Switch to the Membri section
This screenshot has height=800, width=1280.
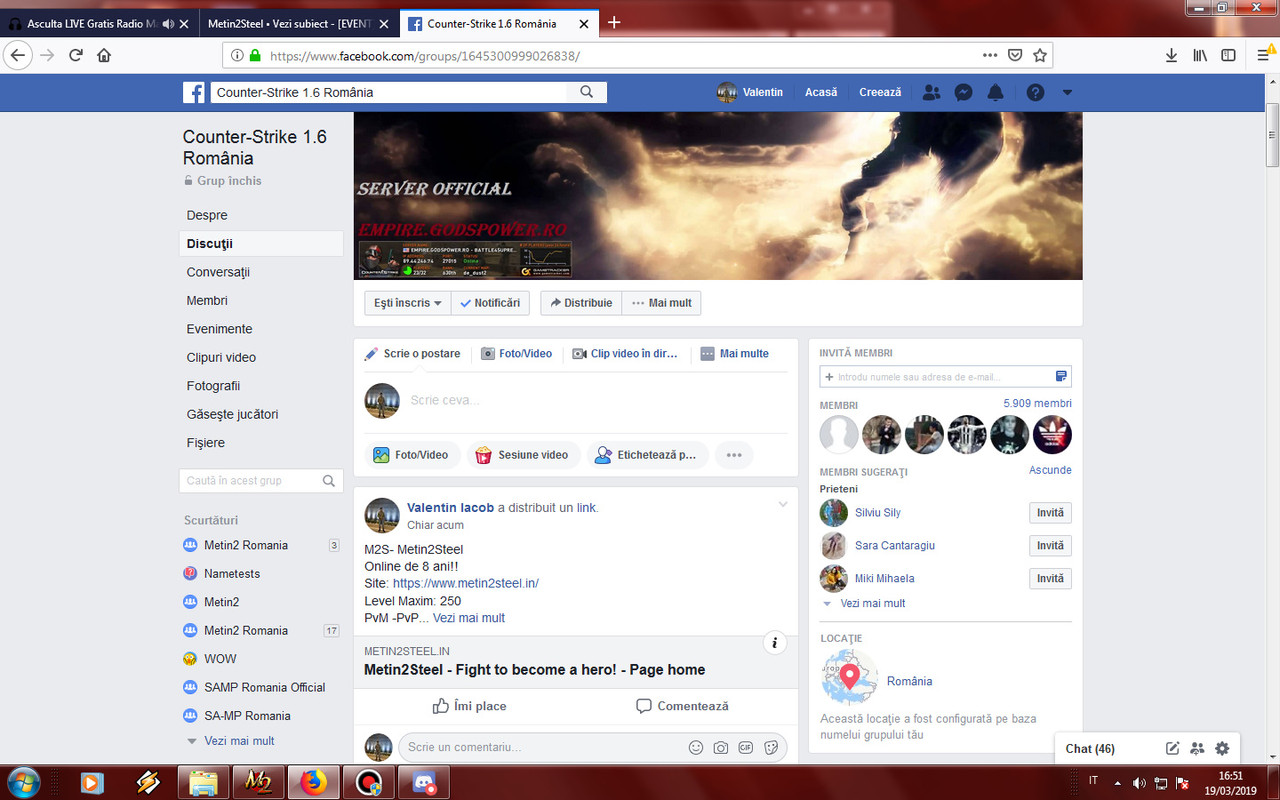pyautogui.click(x=207, y=300)
